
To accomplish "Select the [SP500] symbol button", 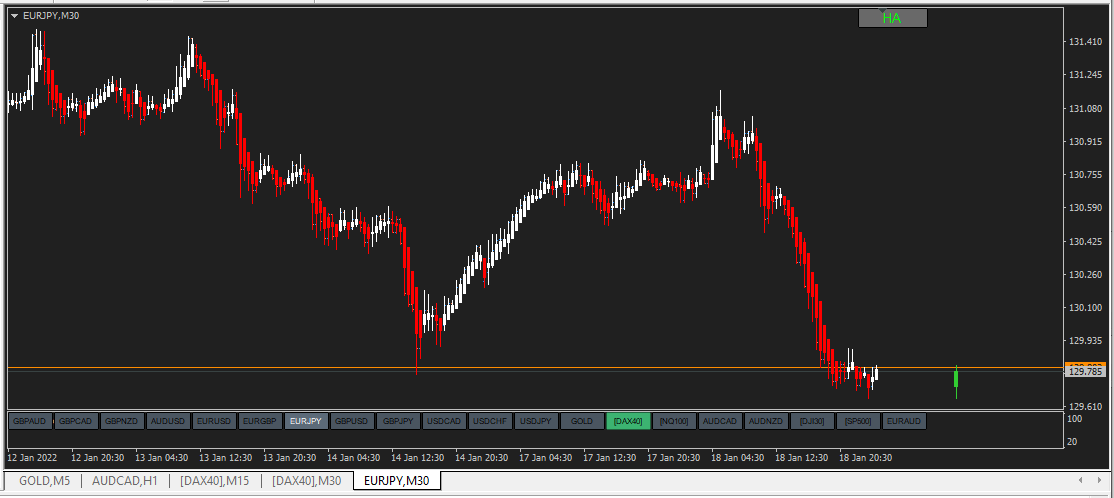I will [x=858, y=421].
